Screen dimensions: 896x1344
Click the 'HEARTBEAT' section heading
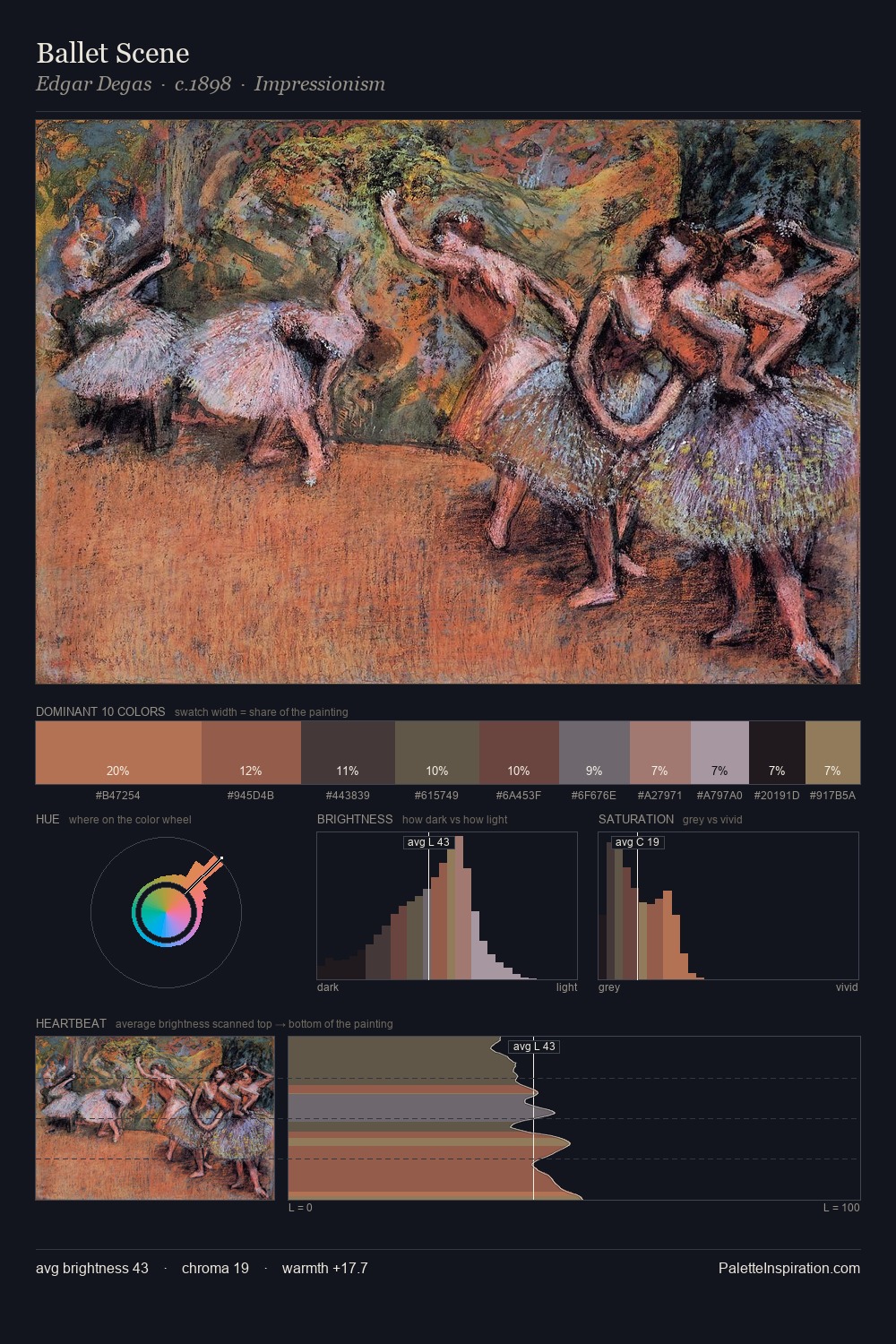pos(71,1023)
